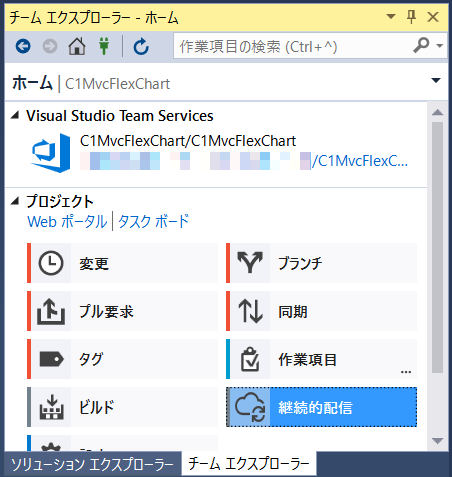Click the cloud sync icon
This screenshot has height=477, width=452.
pos(250,407)
